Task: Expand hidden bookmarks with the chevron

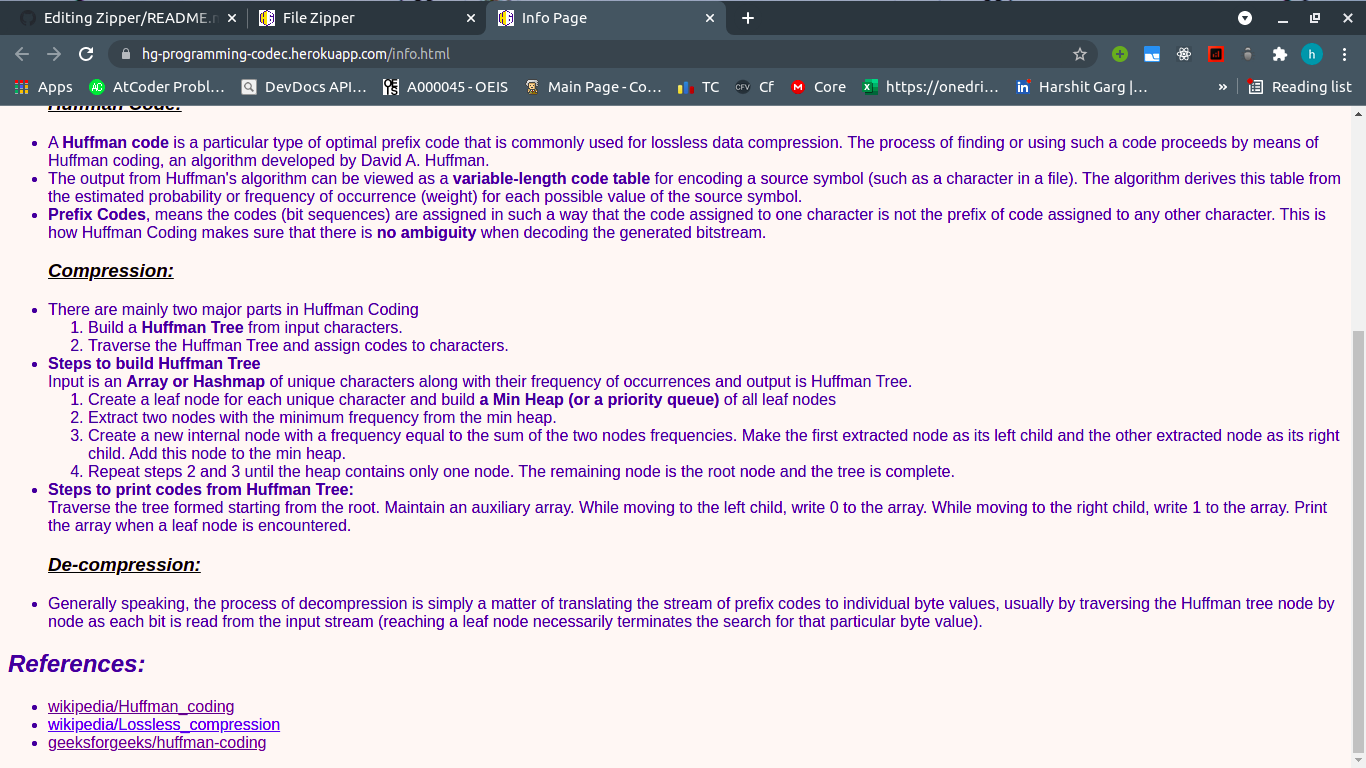Action: (1223, 86)
